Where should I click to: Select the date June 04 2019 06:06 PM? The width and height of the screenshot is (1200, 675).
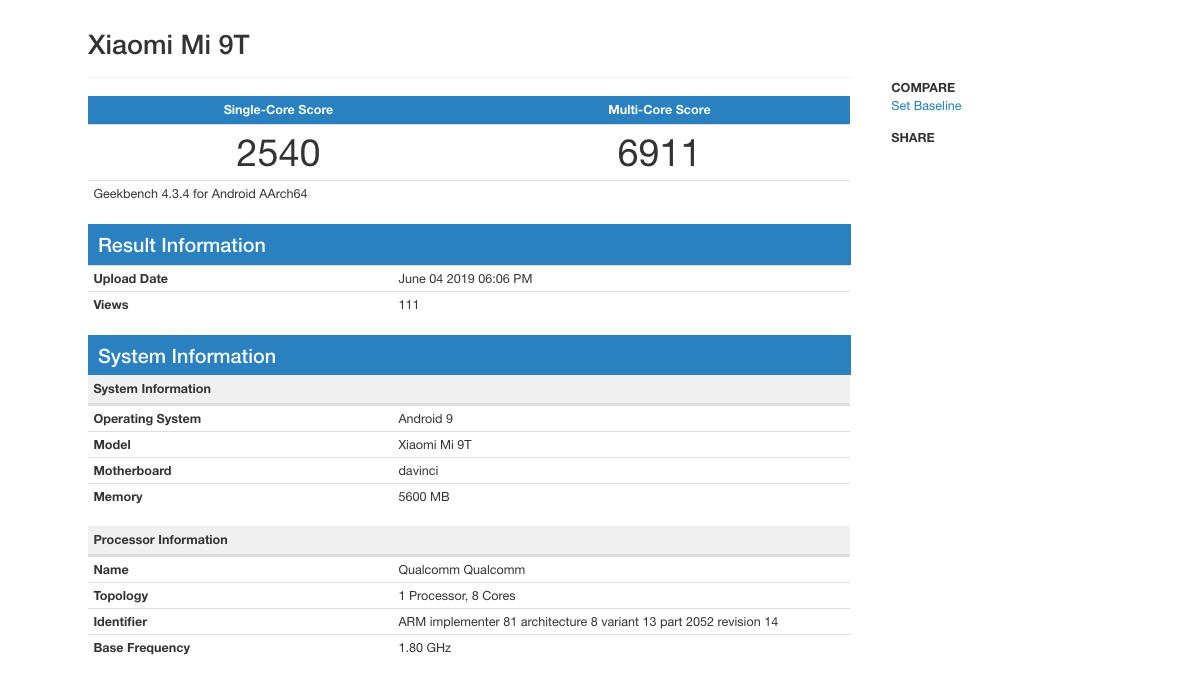(x=465, y=279)
